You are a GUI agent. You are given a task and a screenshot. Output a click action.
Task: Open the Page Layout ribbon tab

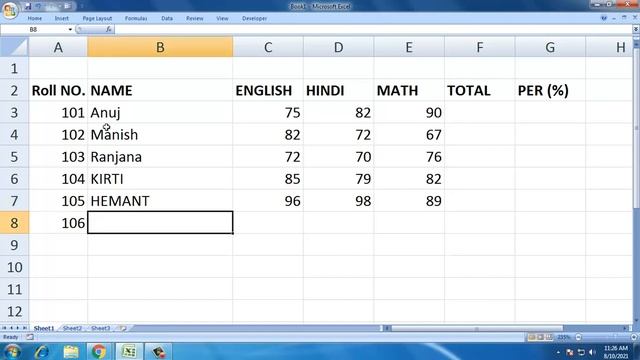[97, 18]
